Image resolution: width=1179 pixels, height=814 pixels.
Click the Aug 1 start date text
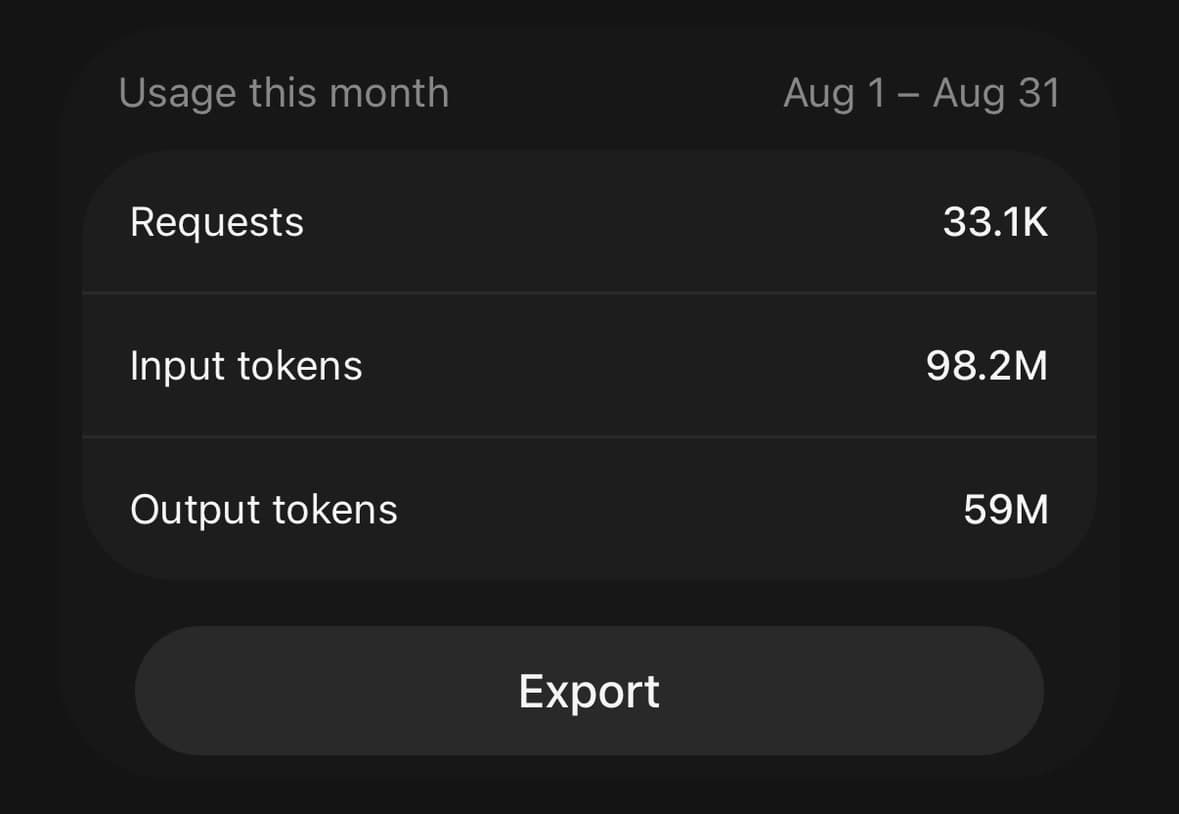coord(835,94)
